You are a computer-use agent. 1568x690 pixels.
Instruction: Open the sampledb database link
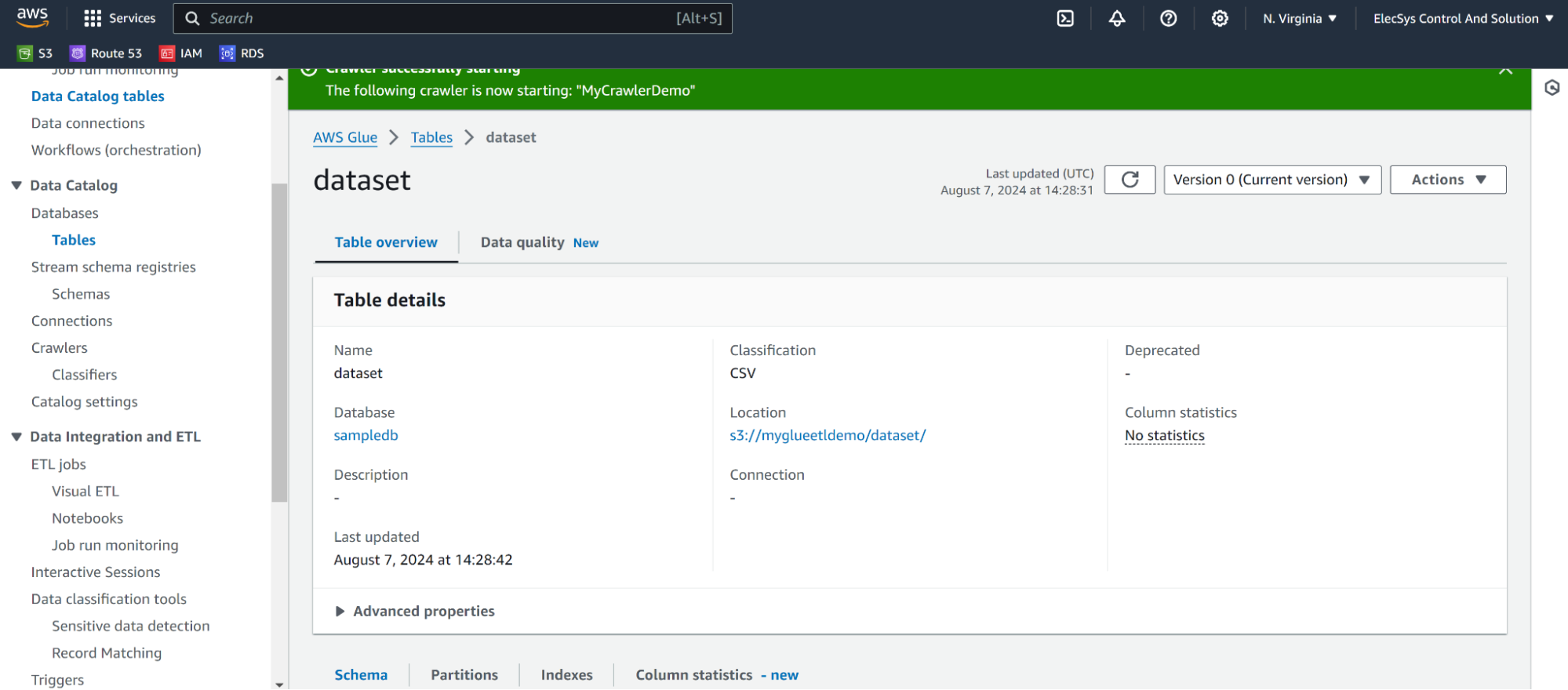[366, 435]
